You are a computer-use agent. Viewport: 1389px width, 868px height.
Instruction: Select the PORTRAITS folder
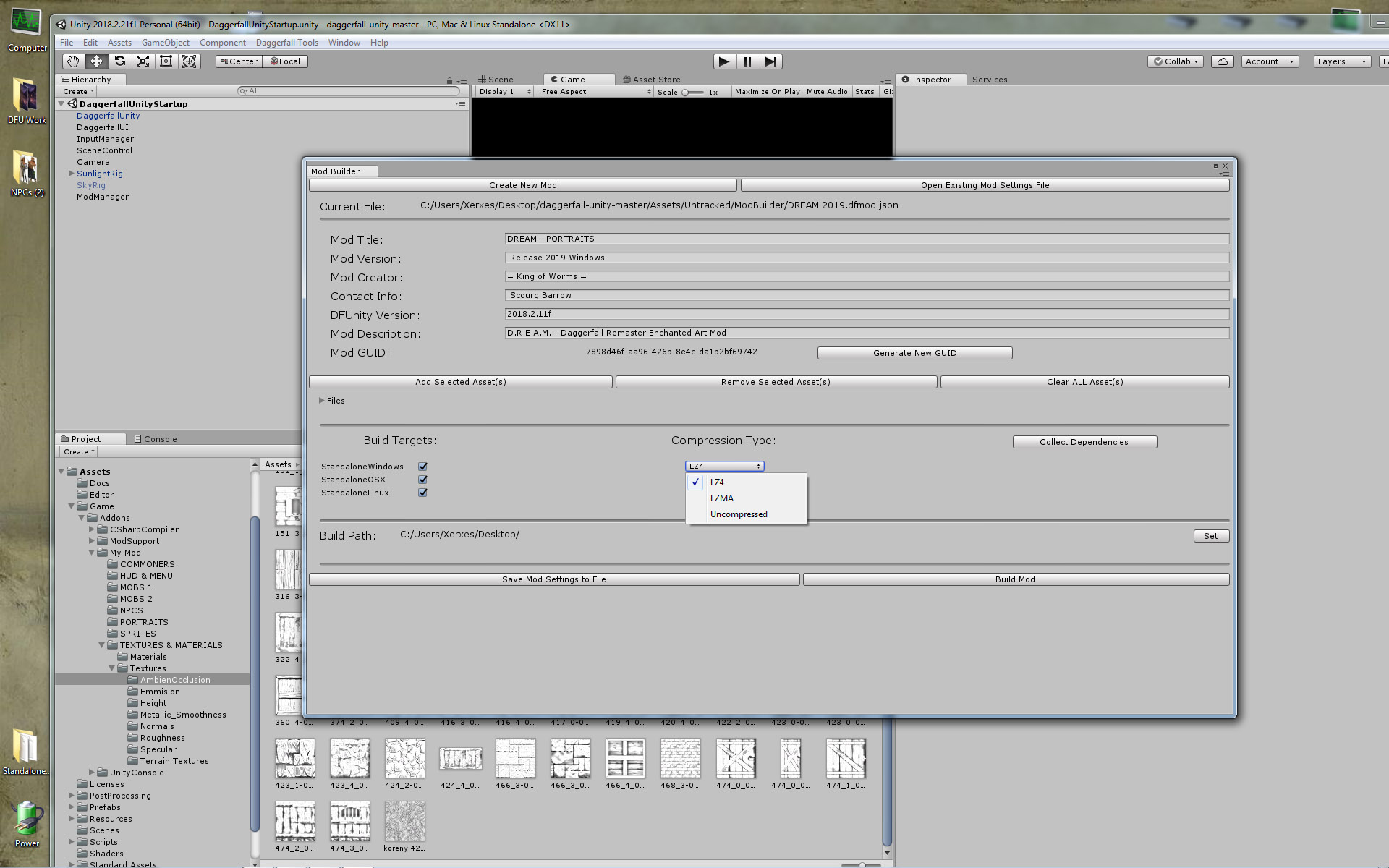143,622
